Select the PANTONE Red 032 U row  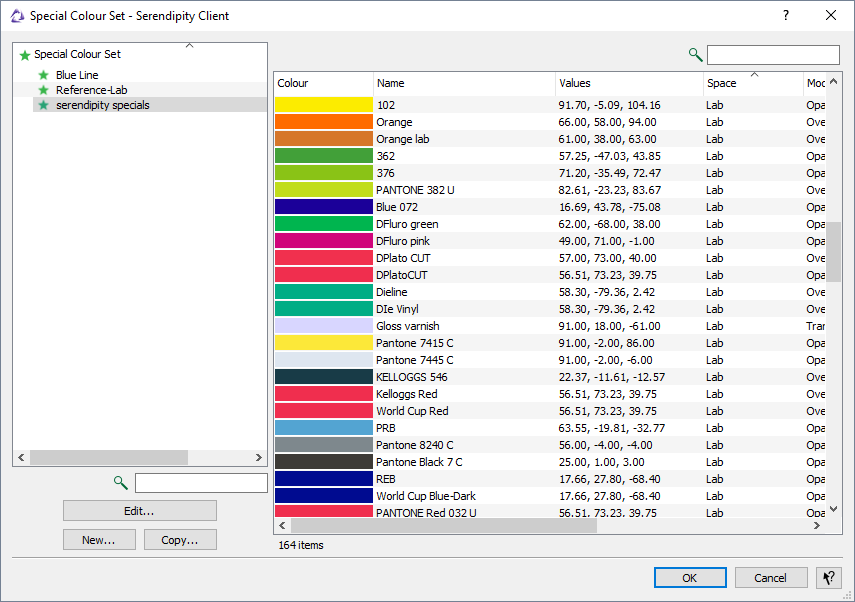(550, 511)
